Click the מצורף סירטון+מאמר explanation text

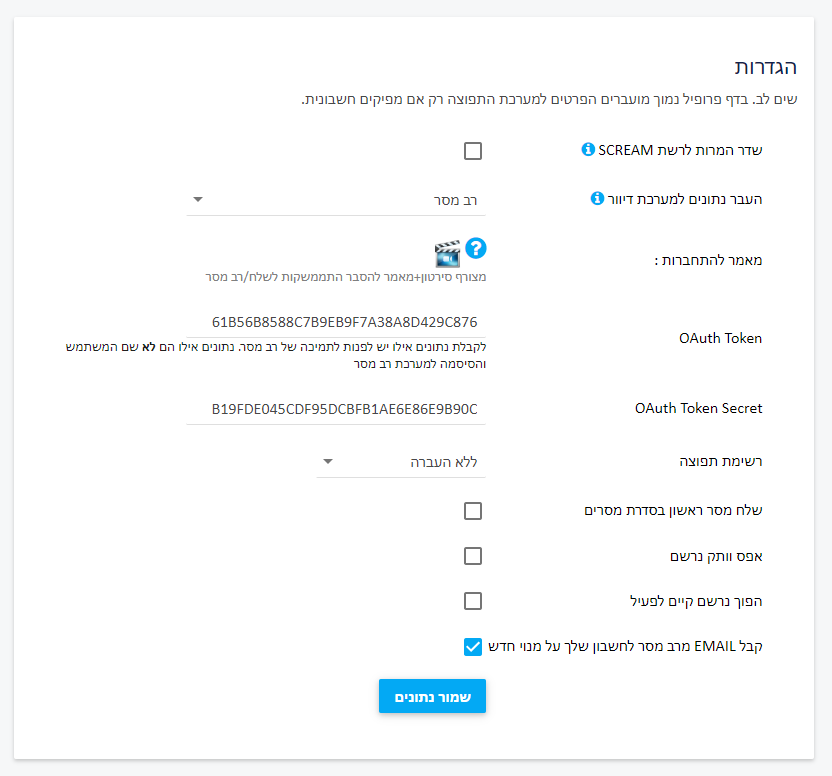[346, 277]
